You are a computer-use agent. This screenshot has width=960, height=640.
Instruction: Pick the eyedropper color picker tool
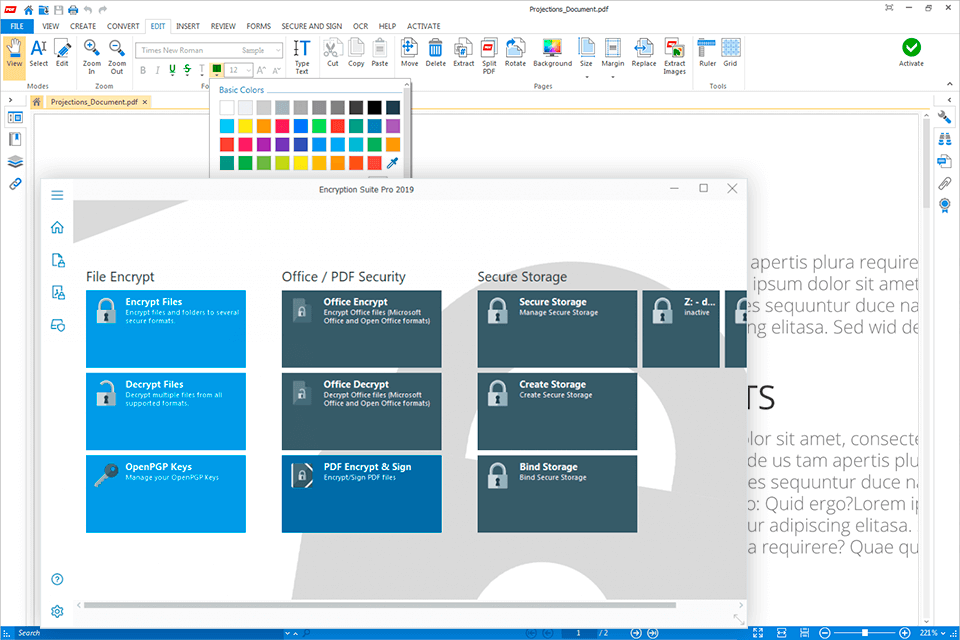(x=392, y=163)
